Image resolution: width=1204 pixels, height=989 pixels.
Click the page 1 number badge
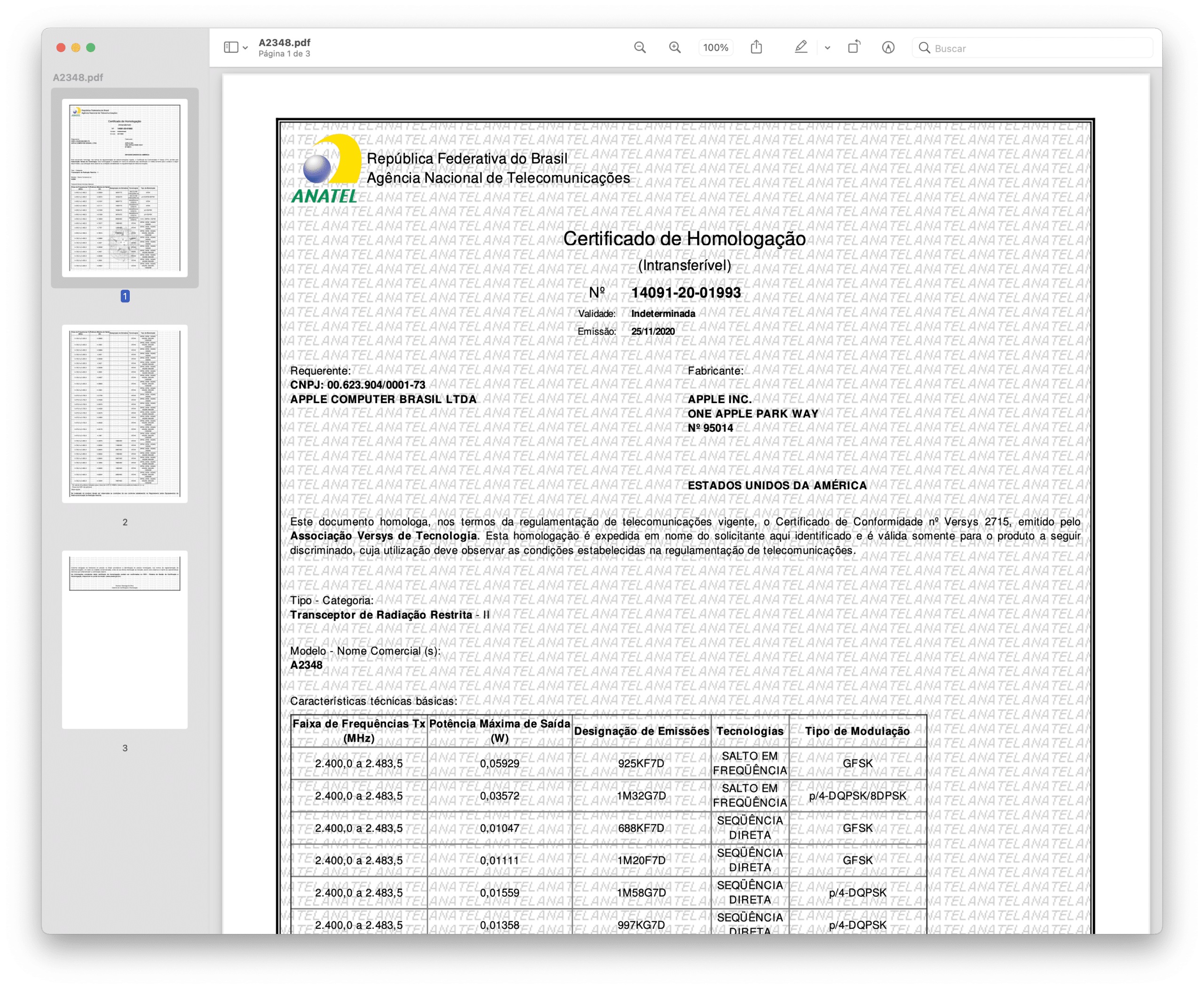125,296
